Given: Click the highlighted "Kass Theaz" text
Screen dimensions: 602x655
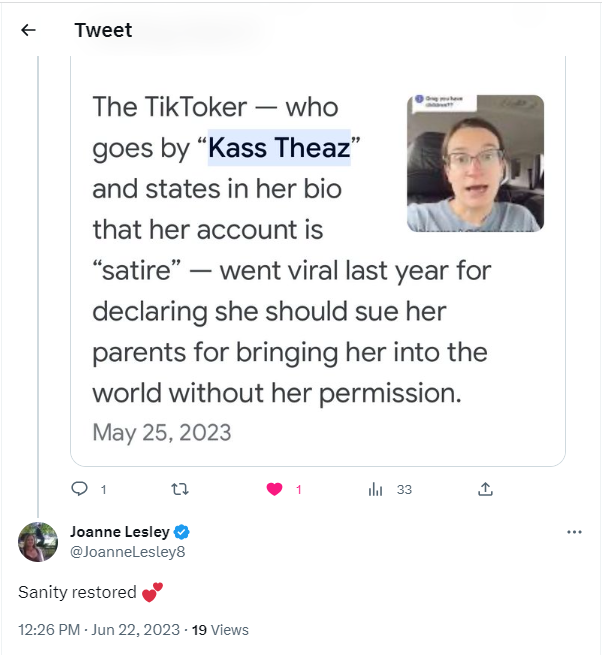Looking at the screenshot, I should (279, 149).
